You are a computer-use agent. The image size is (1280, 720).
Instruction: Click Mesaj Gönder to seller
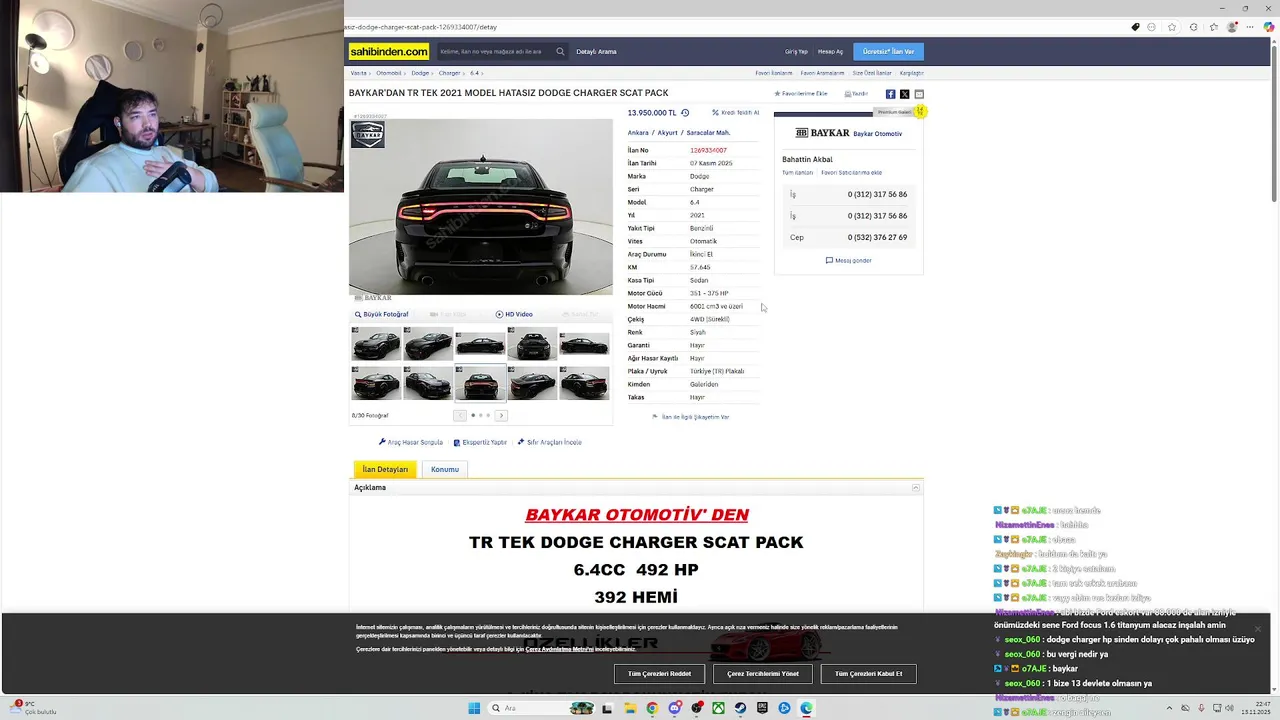(x=848, y=261)
